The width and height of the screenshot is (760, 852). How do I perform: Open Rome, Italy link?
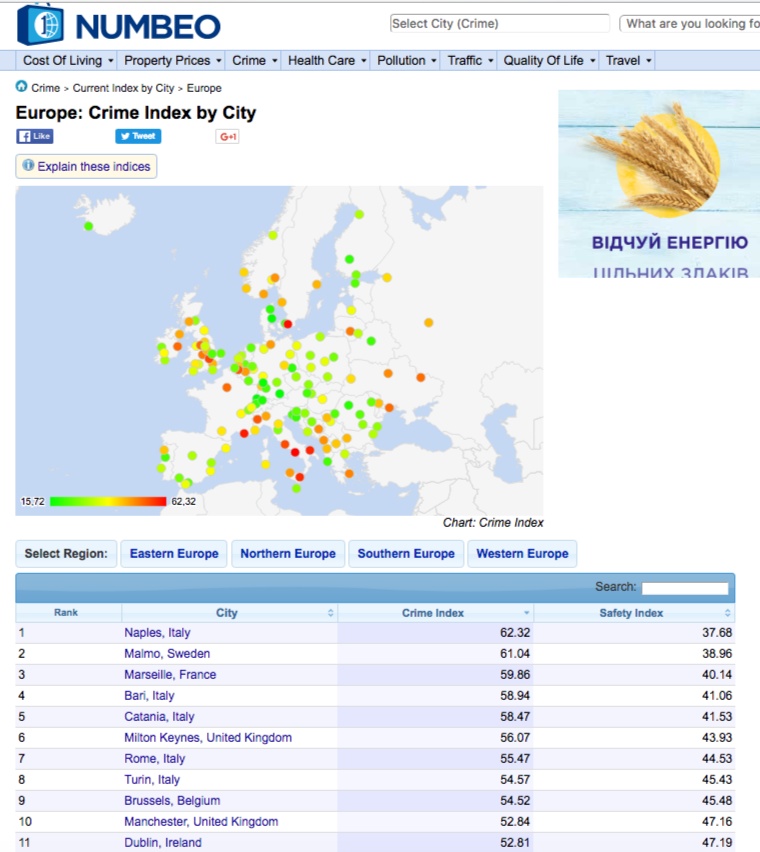[x=154, y=759]
